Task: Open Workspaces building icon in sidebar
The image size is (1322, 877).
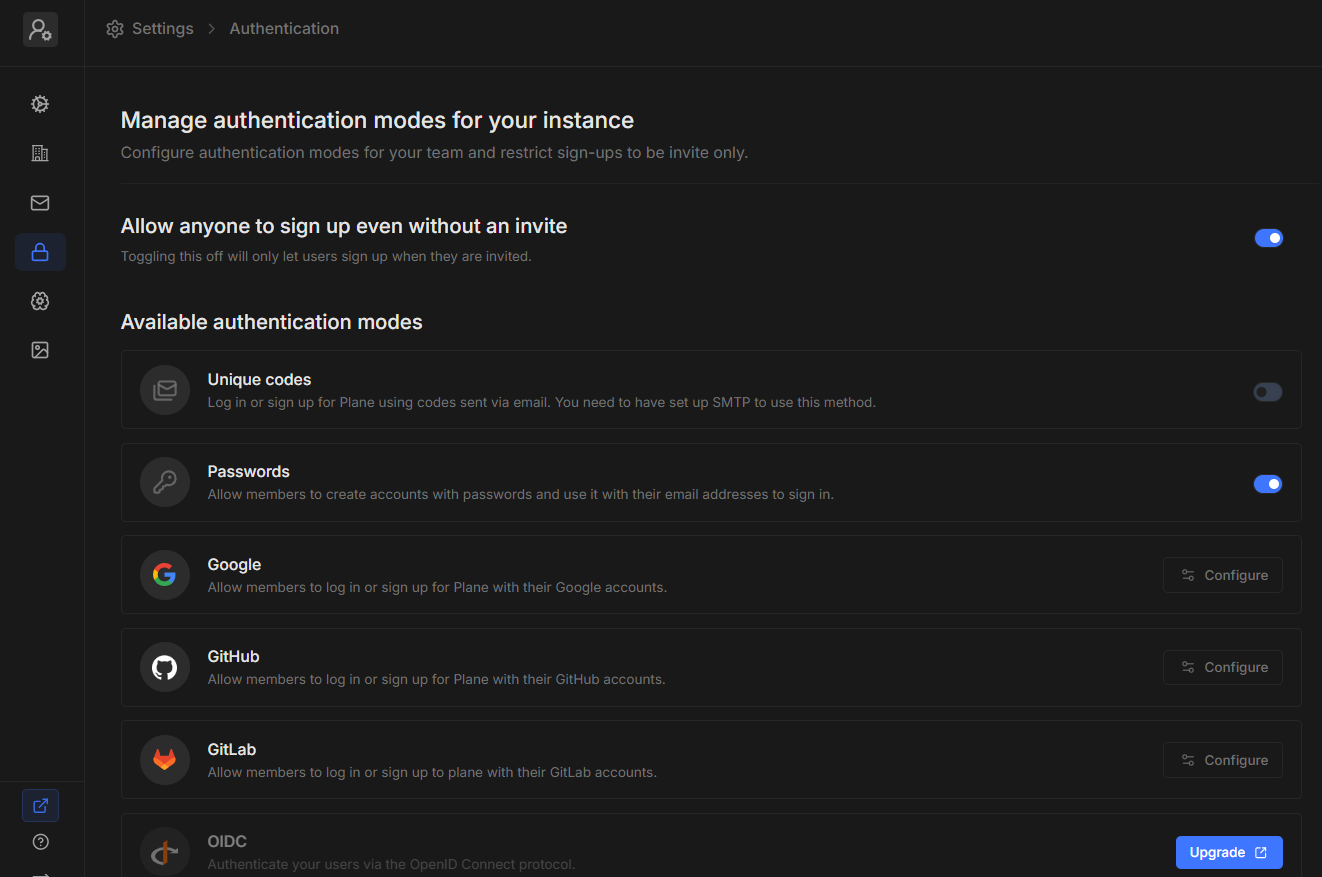Action: tap(40, 153)
